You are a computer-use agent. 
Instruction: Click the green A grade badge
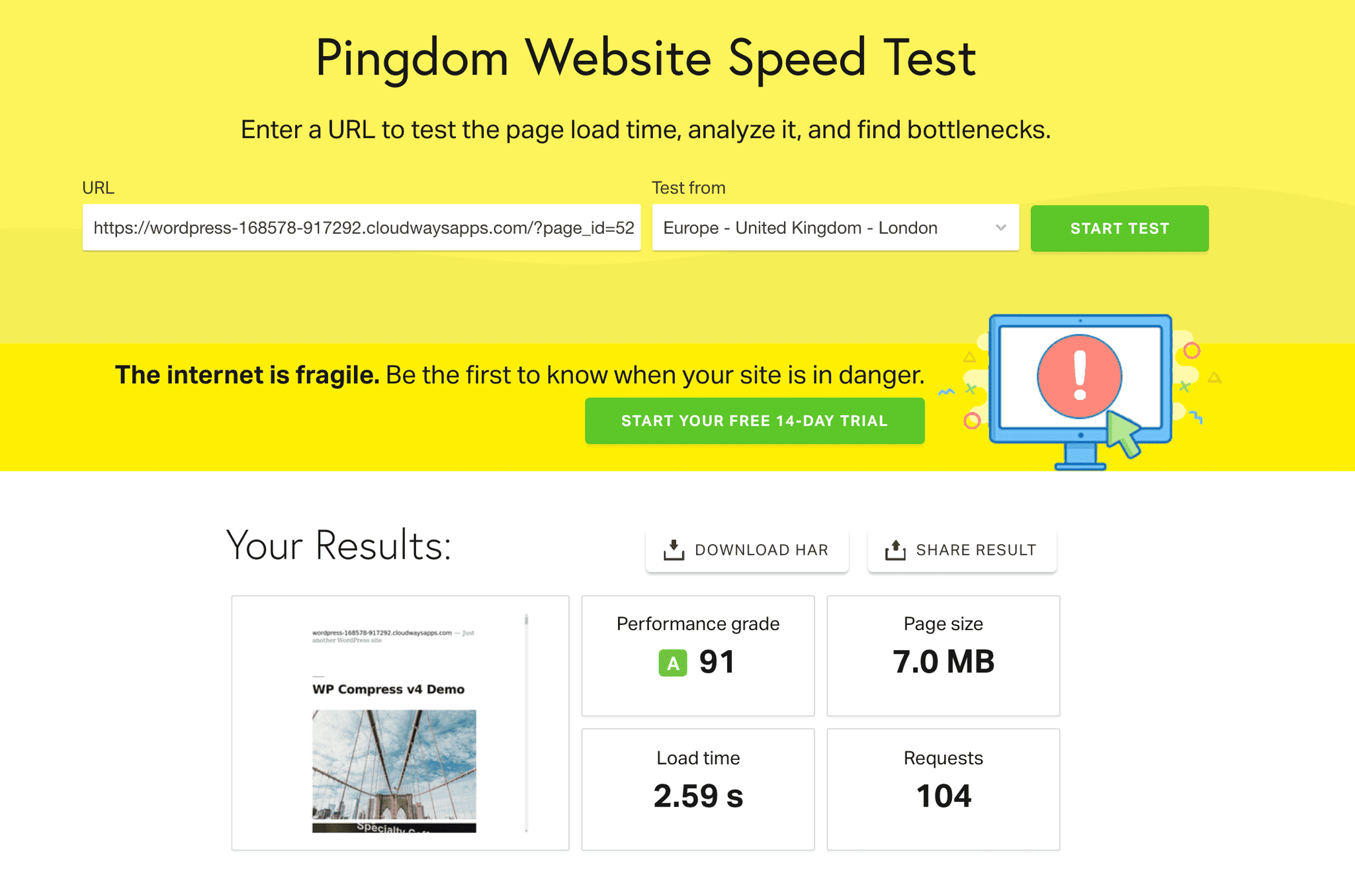672,663
